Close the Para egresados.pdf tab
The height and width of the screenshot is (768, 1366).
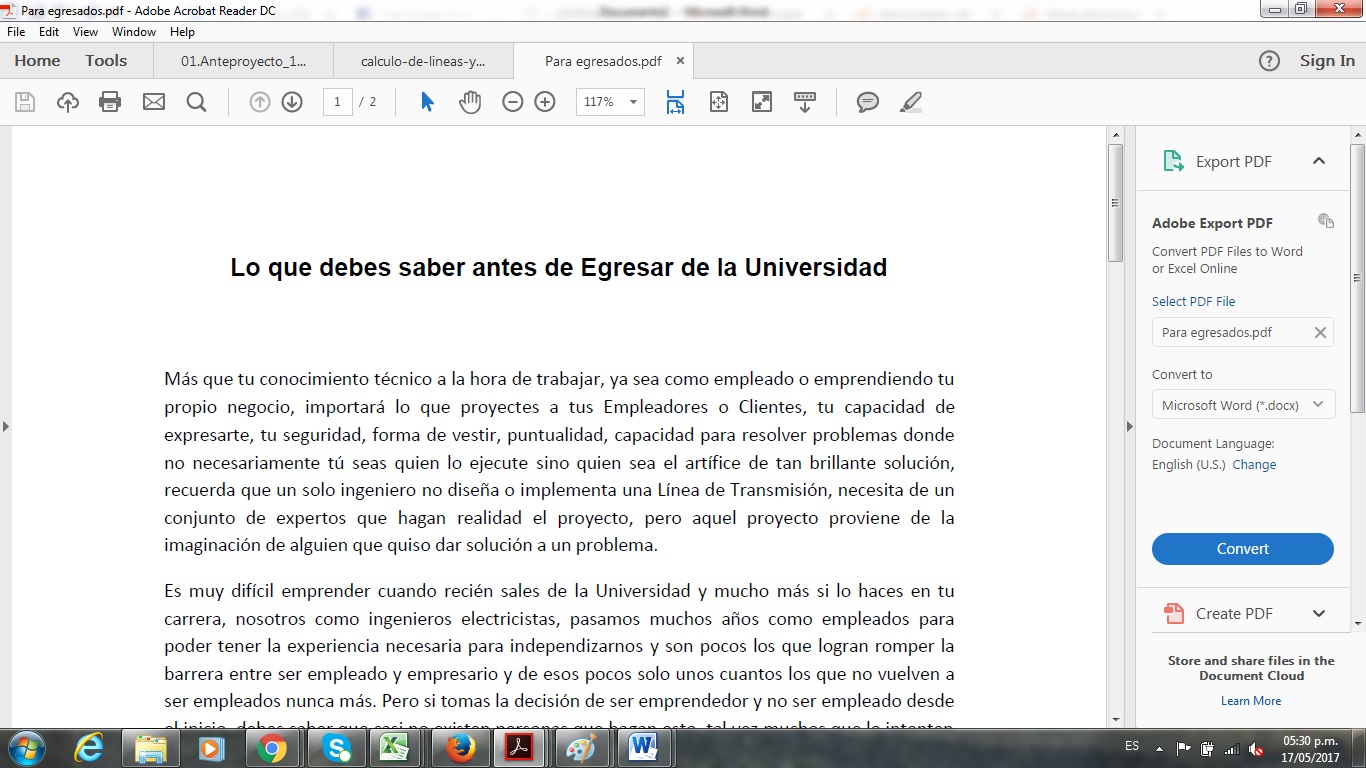pos(681,61)
